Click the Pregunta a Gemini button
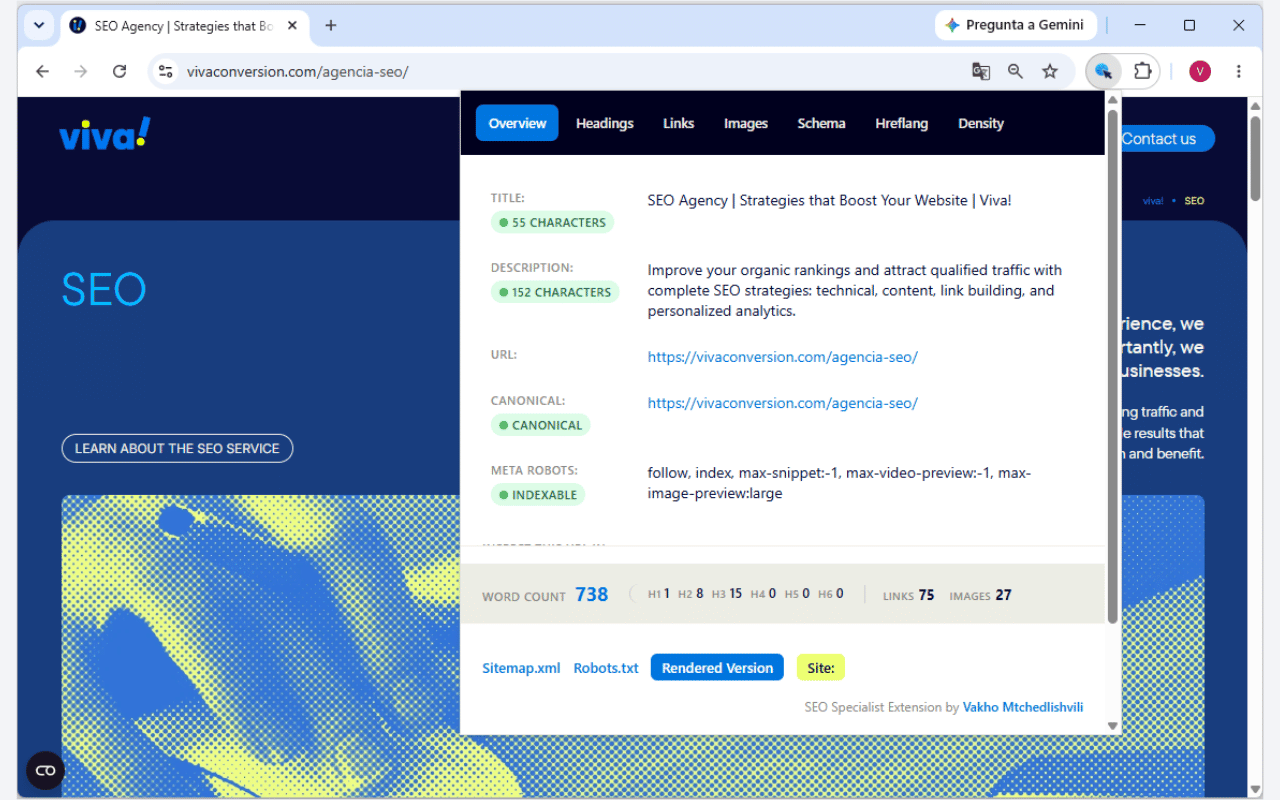 pyautogui.click(x=1015, y=25)
